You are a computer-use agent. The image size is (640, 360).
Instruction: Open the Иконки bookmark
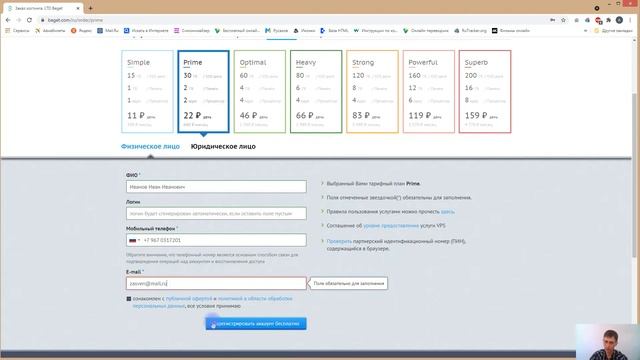[304, 31]
